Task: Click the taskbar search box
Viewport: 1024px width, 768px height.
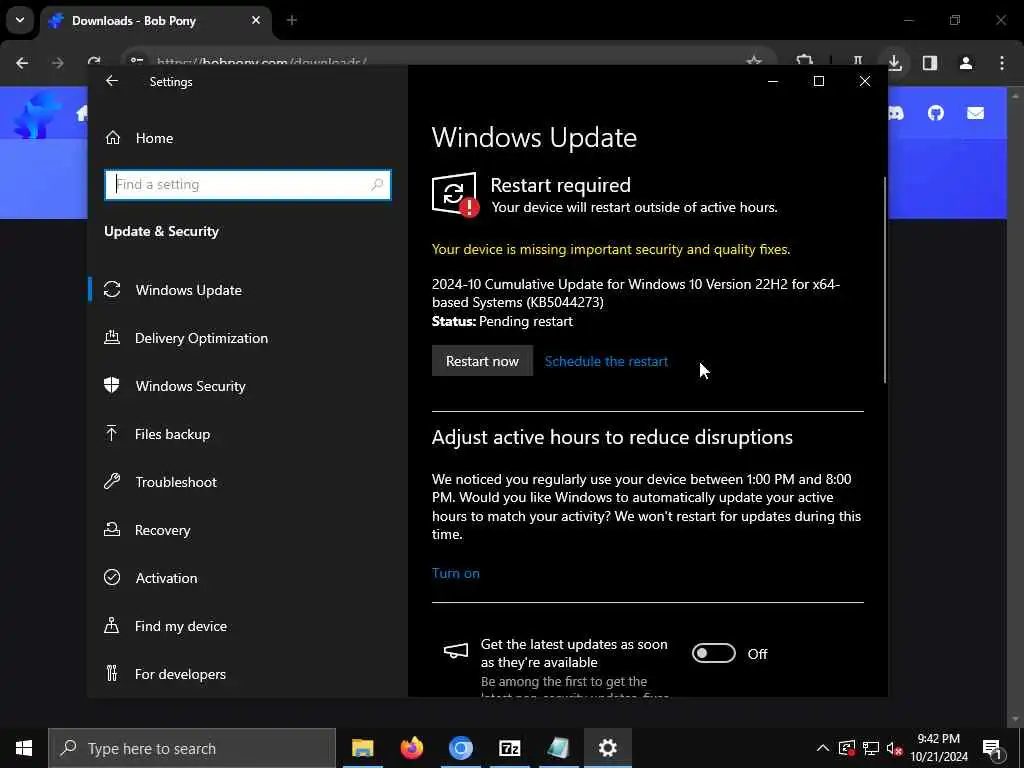Action: point(191,748)
